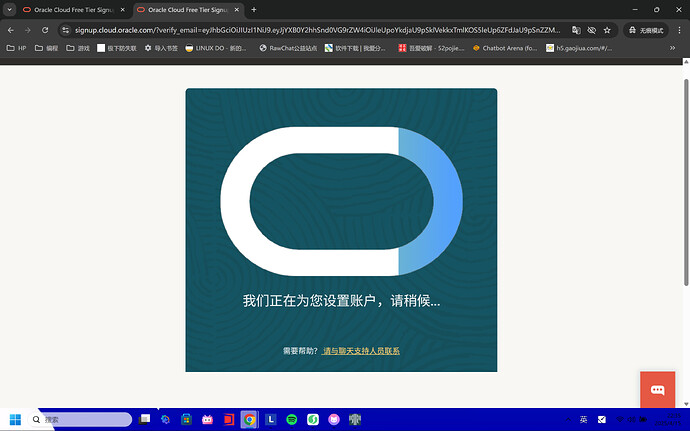Screen dimensions: 690x431
Task: Open the Chrome three-dot menu
Action: point(679,30)
